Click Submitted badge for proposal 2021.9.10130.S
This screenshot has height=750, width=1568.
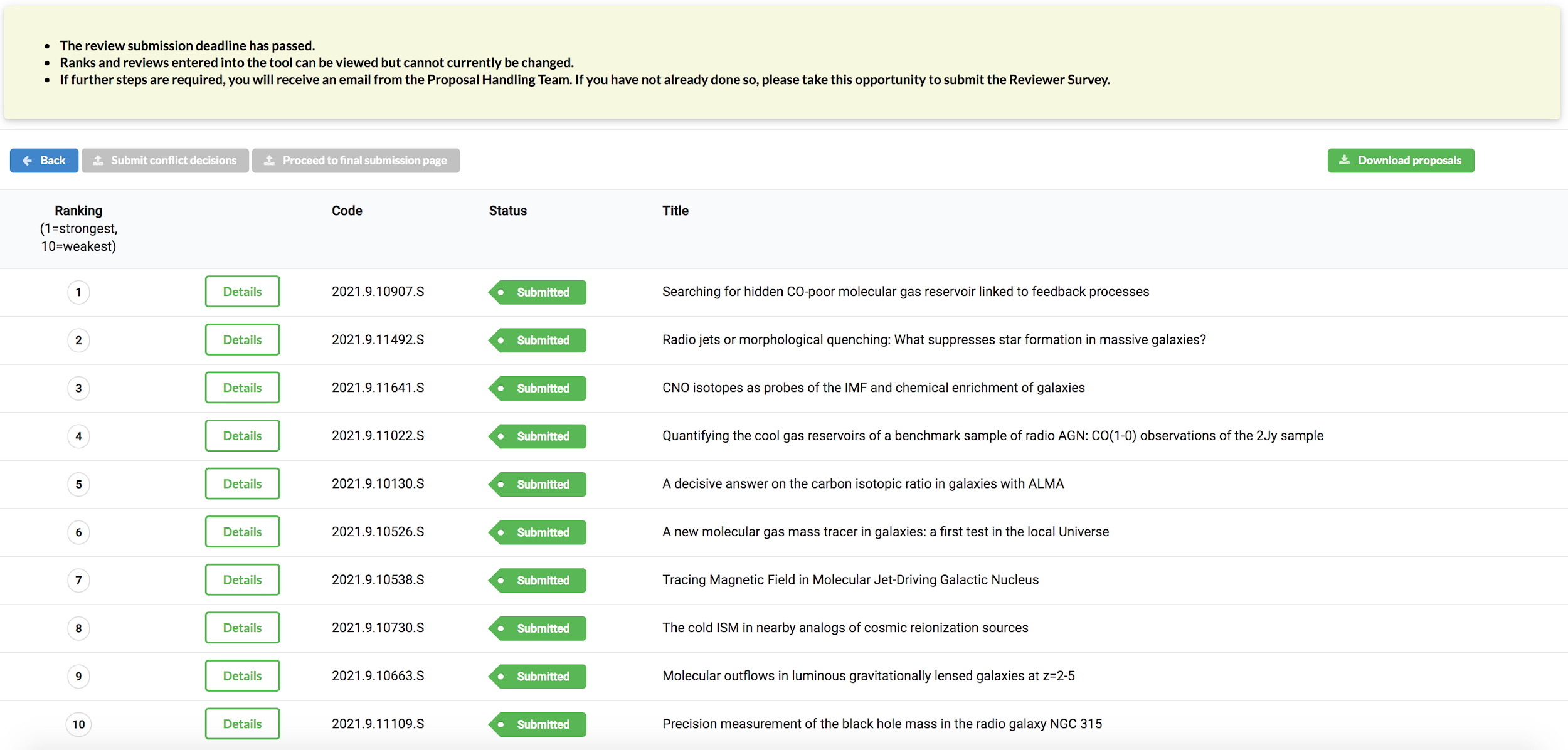538,484
